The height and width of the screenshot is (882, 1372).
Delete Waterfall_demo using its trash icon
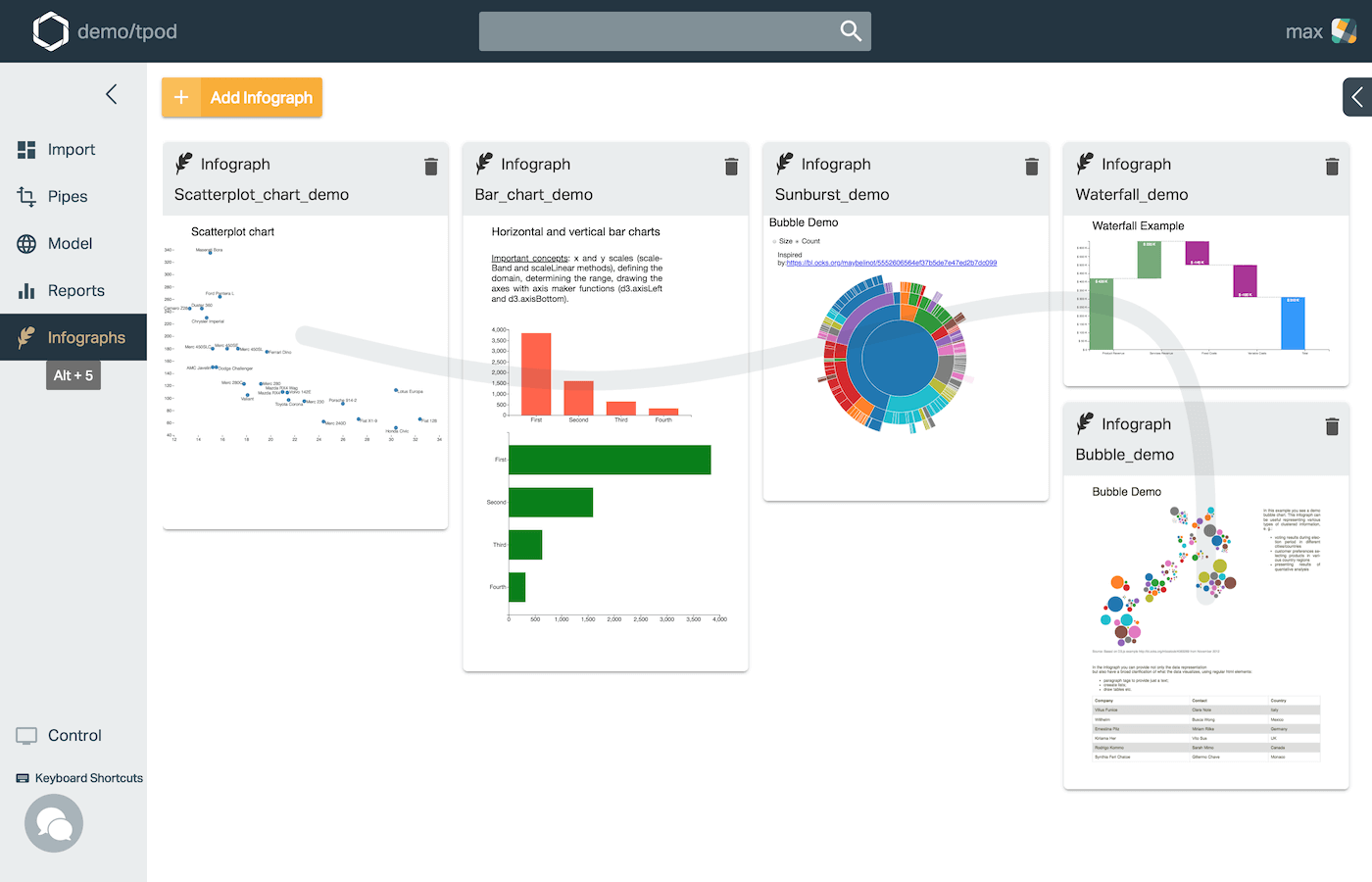pyautogui.click(x=1332, y=167)
